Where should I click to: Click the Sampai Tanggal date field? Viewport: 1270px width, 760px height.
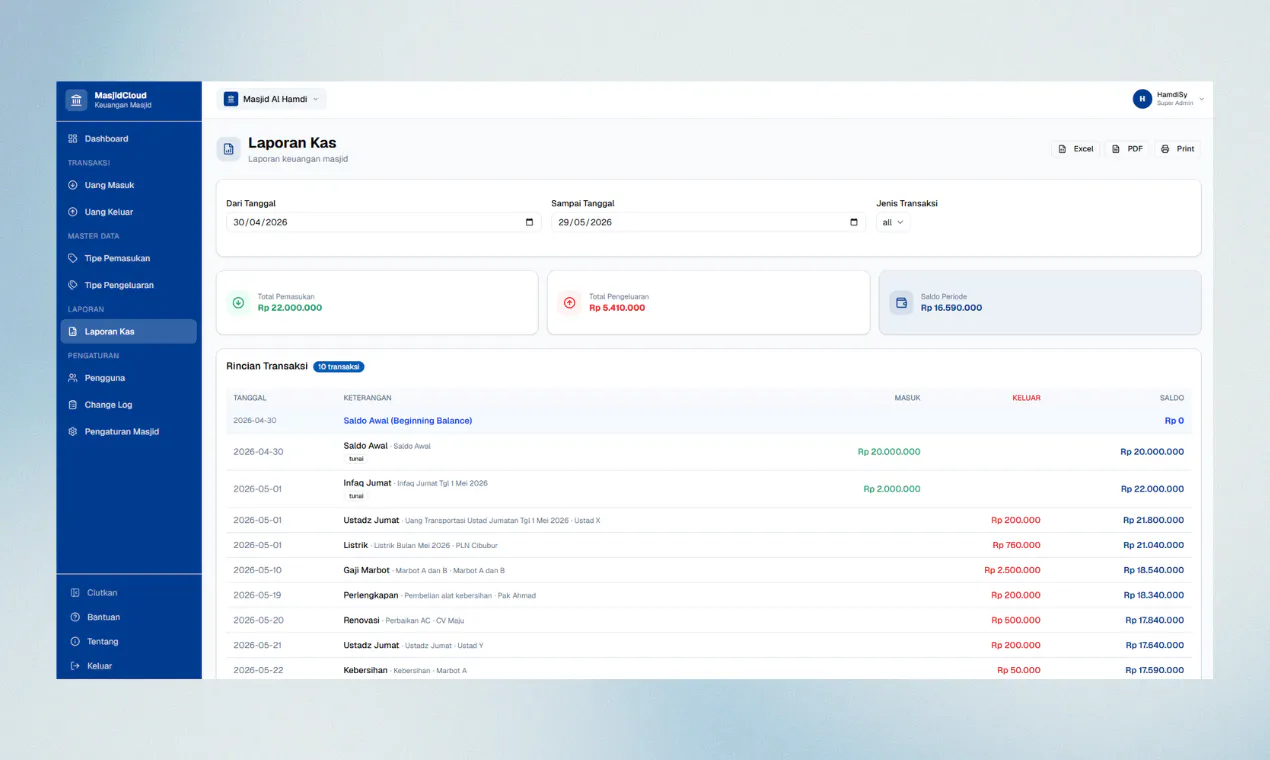708,222
